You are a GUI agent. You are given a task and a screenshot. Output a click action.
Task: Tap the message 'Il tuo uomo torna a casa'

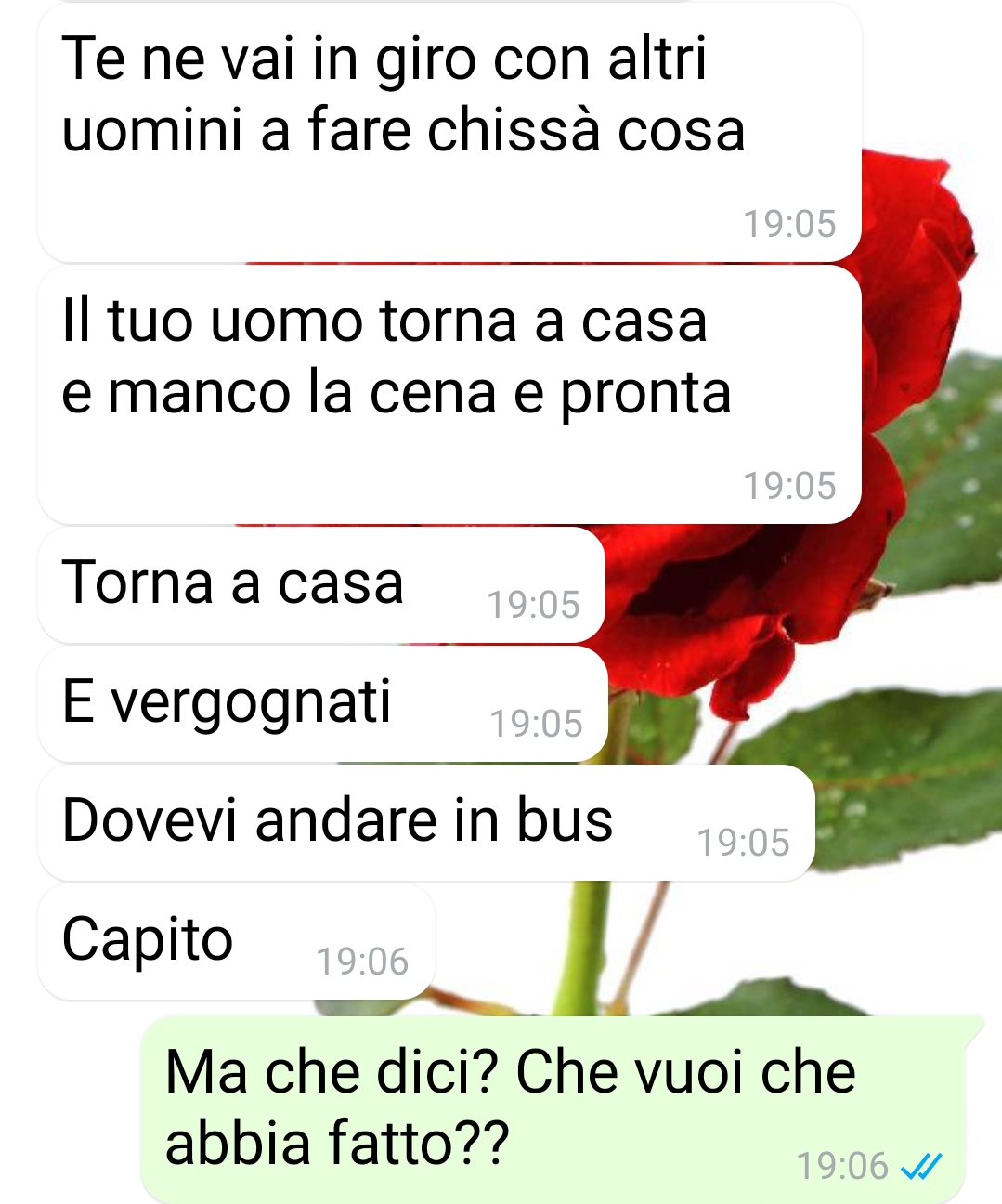[x=449, y=395]
